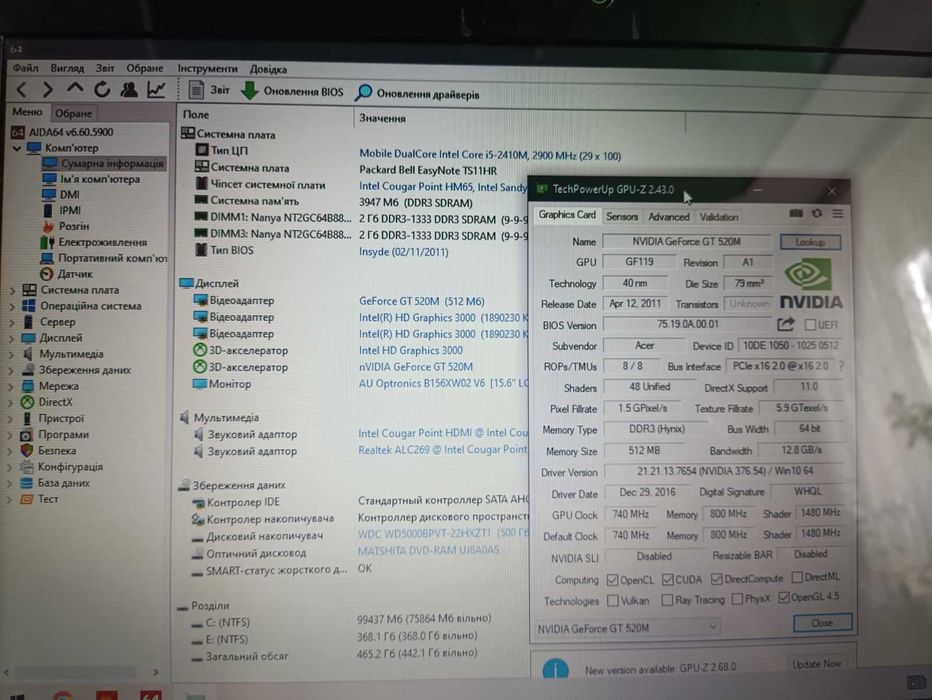
Task: Toggle the PhysX checkbox
Action: [737, 598]
